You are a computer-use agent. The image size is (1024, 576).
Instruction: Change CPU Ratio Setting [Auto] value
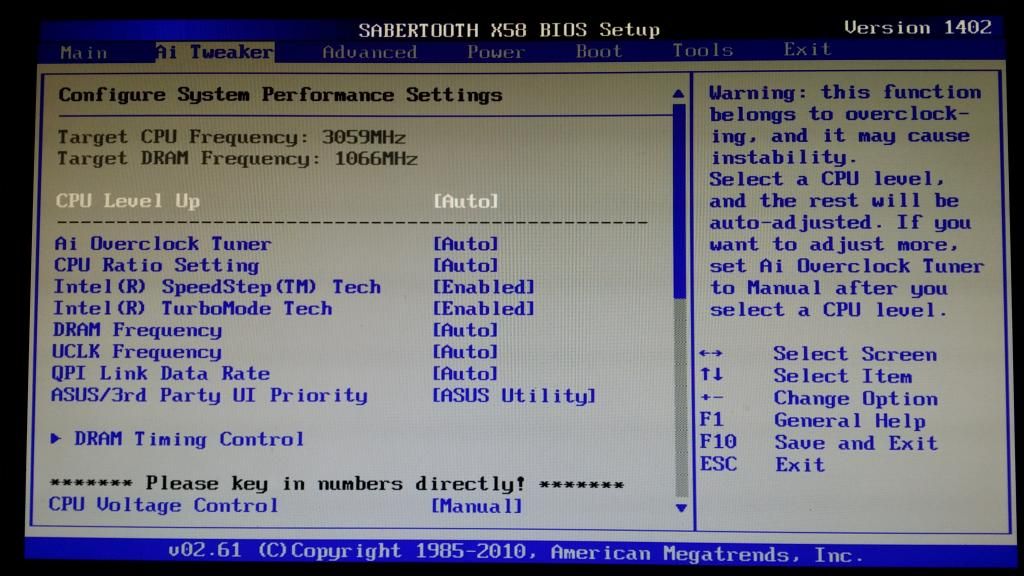tap(466, 265)
